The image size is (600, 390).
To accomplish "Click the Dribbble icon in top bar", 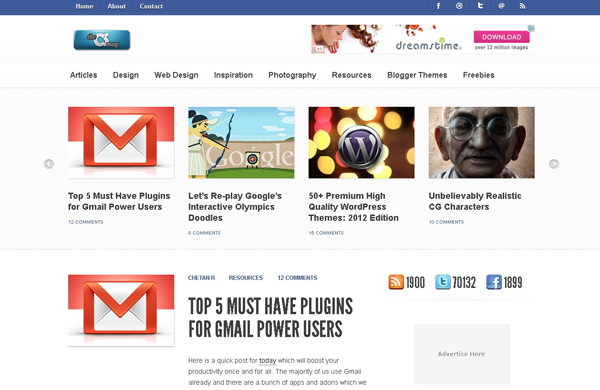I will (x=459, y=6).
